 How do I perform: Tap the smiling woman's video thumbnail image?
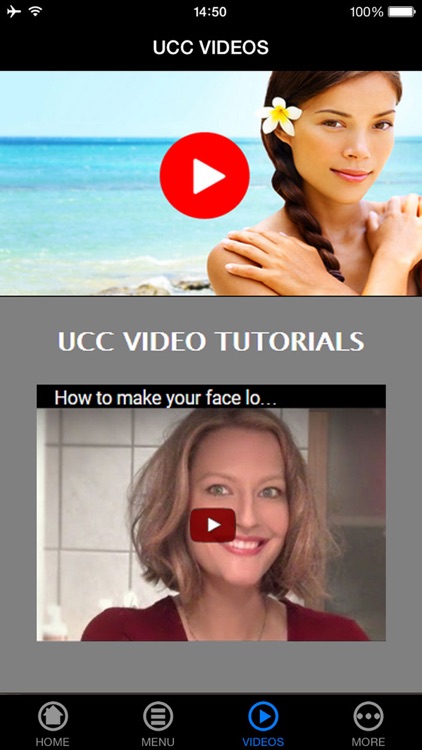(x=211, y=524)
